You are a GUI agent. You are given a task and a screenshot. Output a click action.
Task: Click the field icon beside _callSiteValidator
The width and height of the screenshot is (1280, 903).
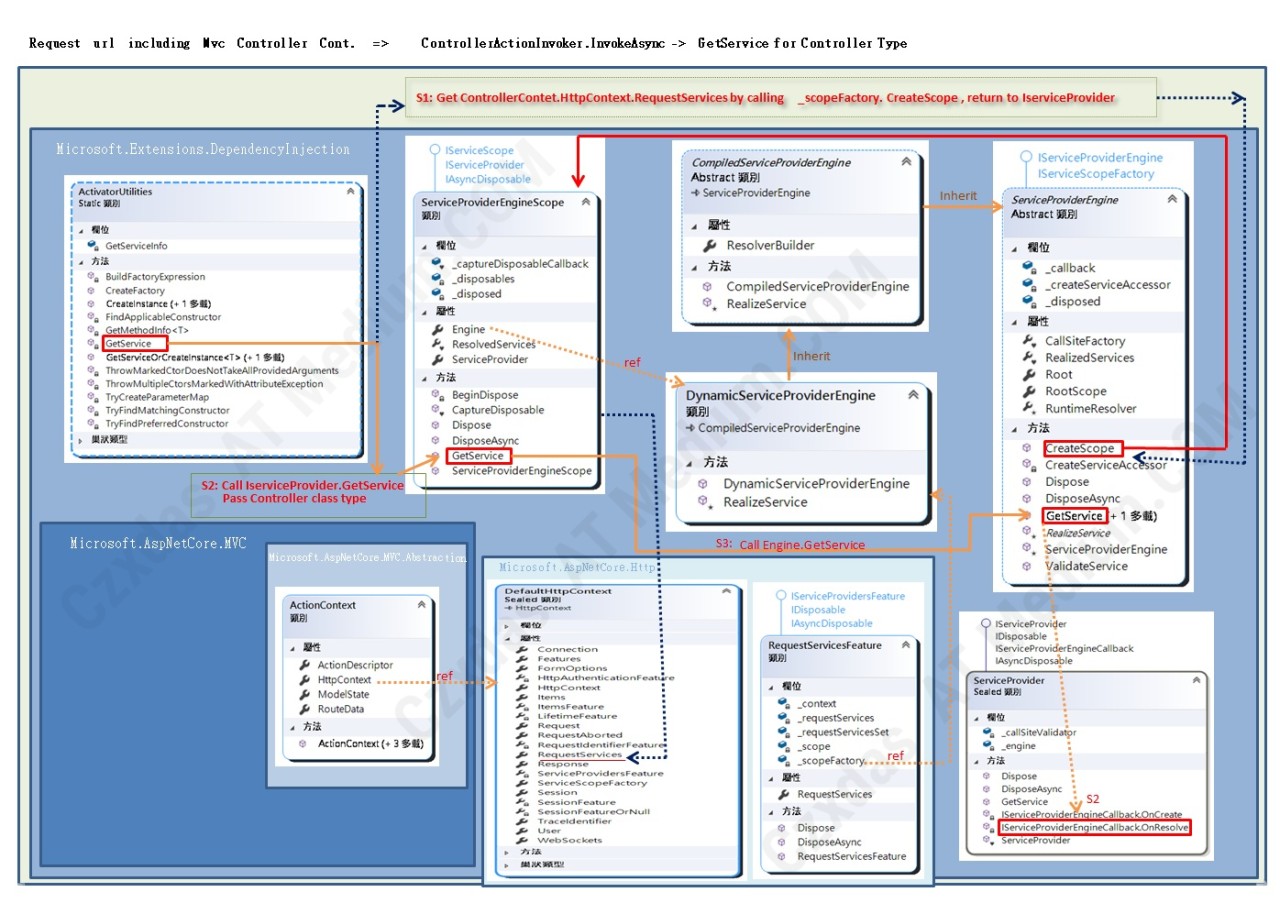pyautogui.click(x=988, y=732)
